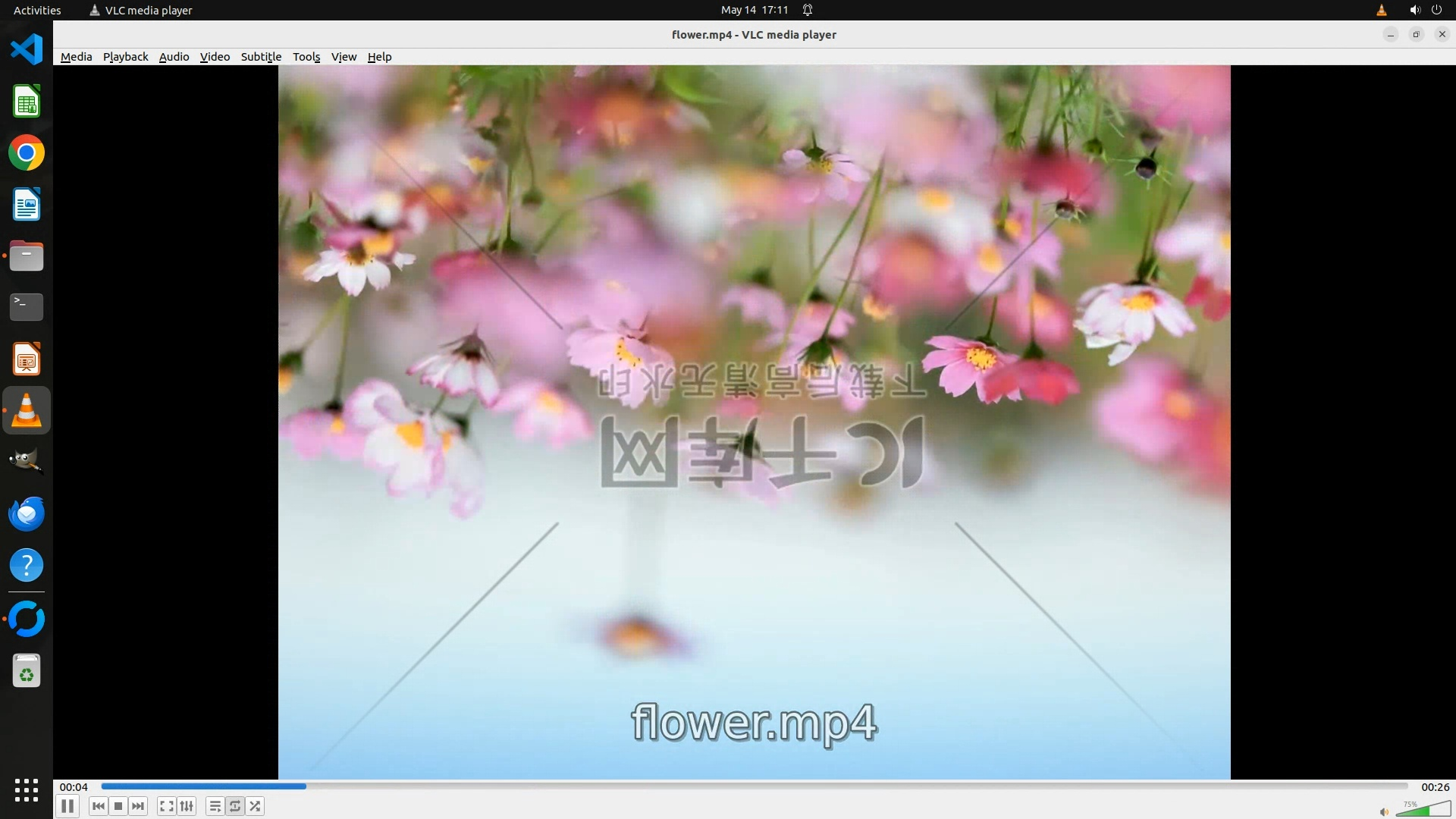
Task: Click the elapsed time 00:04 label
Action: click(74, 787)
